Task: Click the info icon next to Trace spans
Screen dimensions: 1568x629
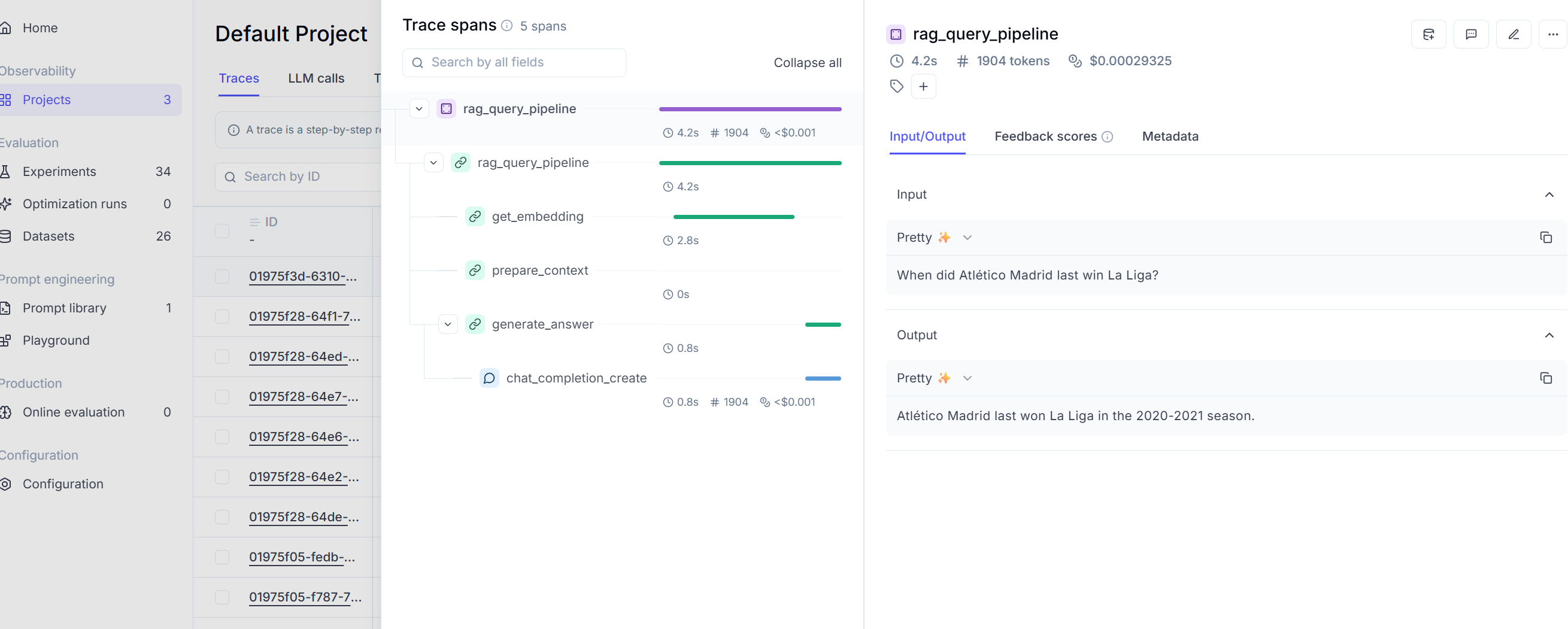Action: click(x=507, y=26)
